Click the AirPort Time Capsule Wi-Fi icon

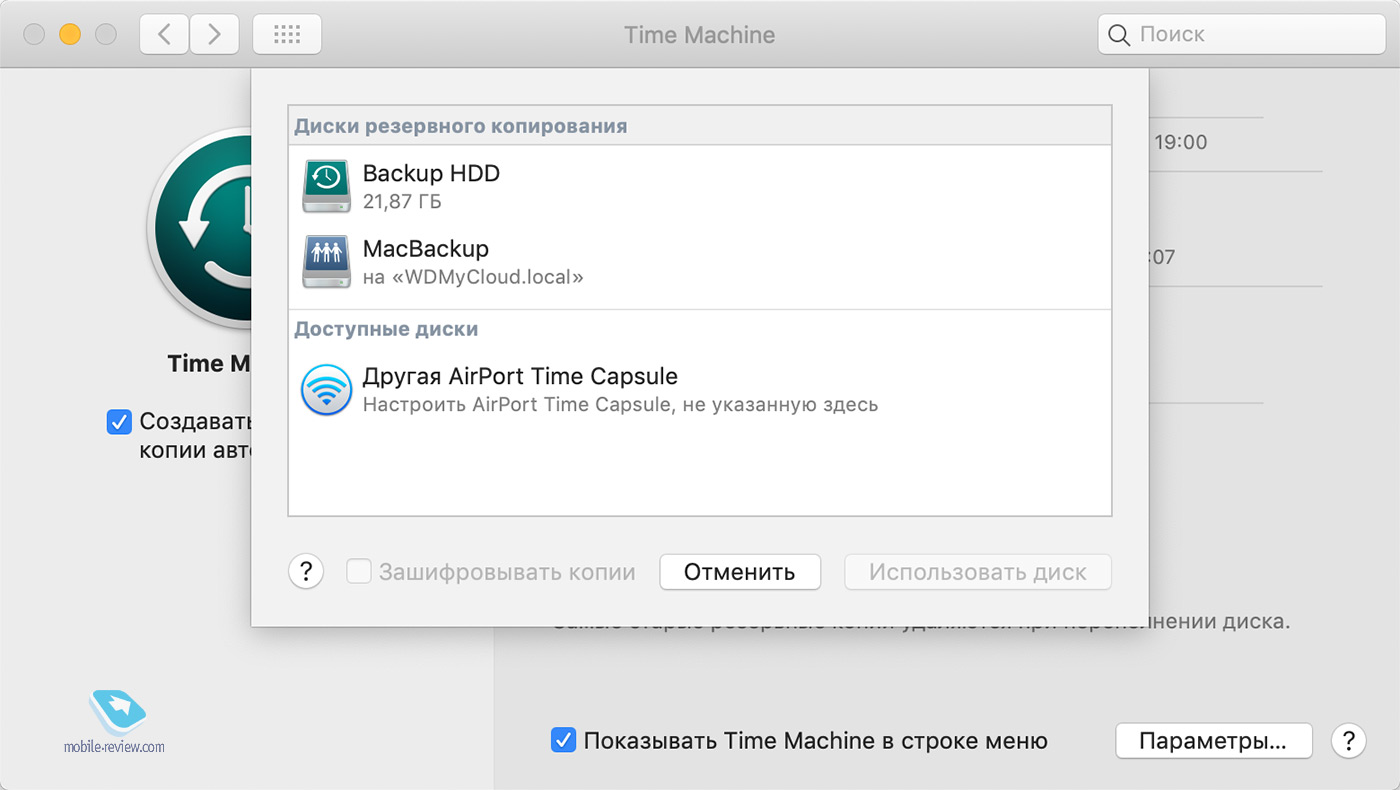[326, 390]
